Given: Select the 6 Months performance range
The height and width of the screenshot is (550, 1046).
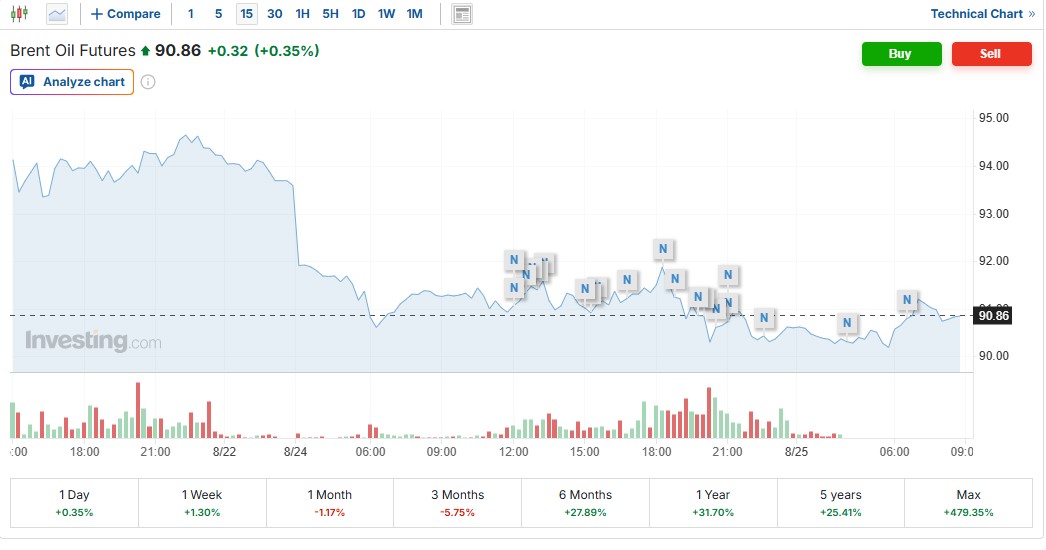Looking at the screenshot, I should (x=585, y=503).
